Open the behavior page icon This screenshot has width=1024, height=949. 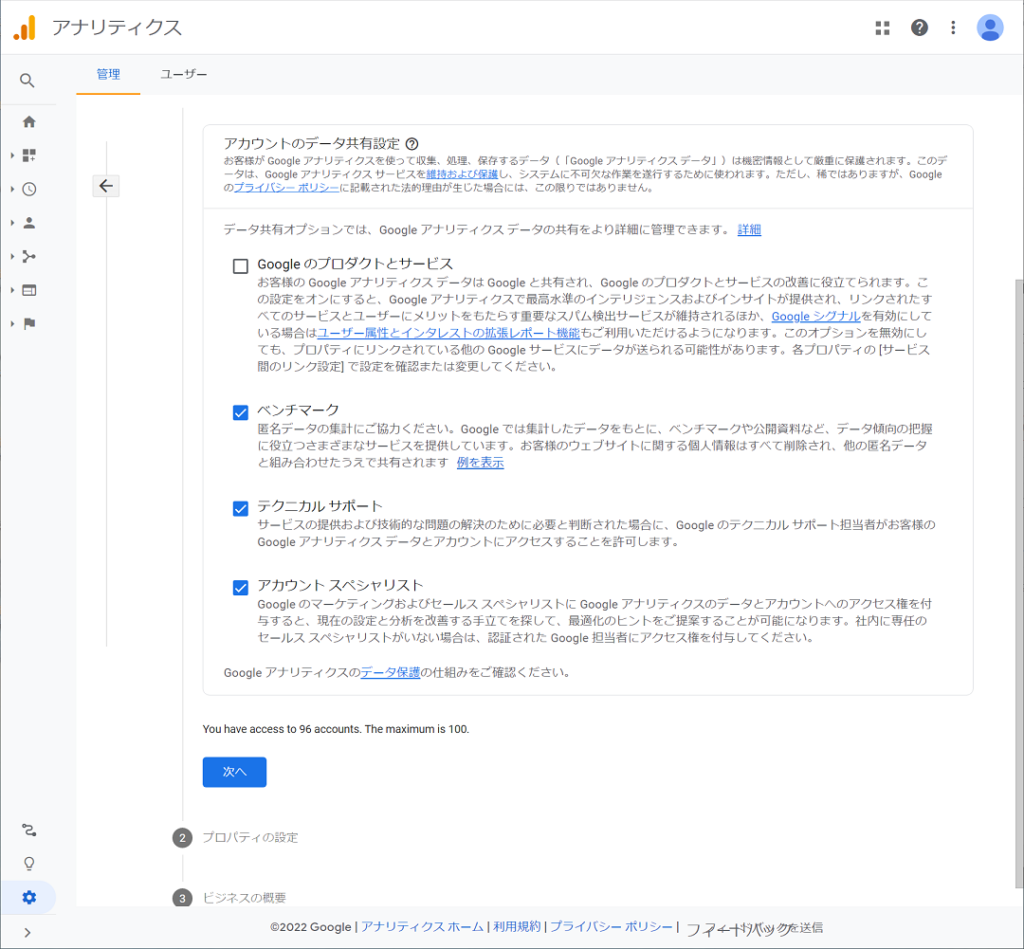click(x=29, y=290)
